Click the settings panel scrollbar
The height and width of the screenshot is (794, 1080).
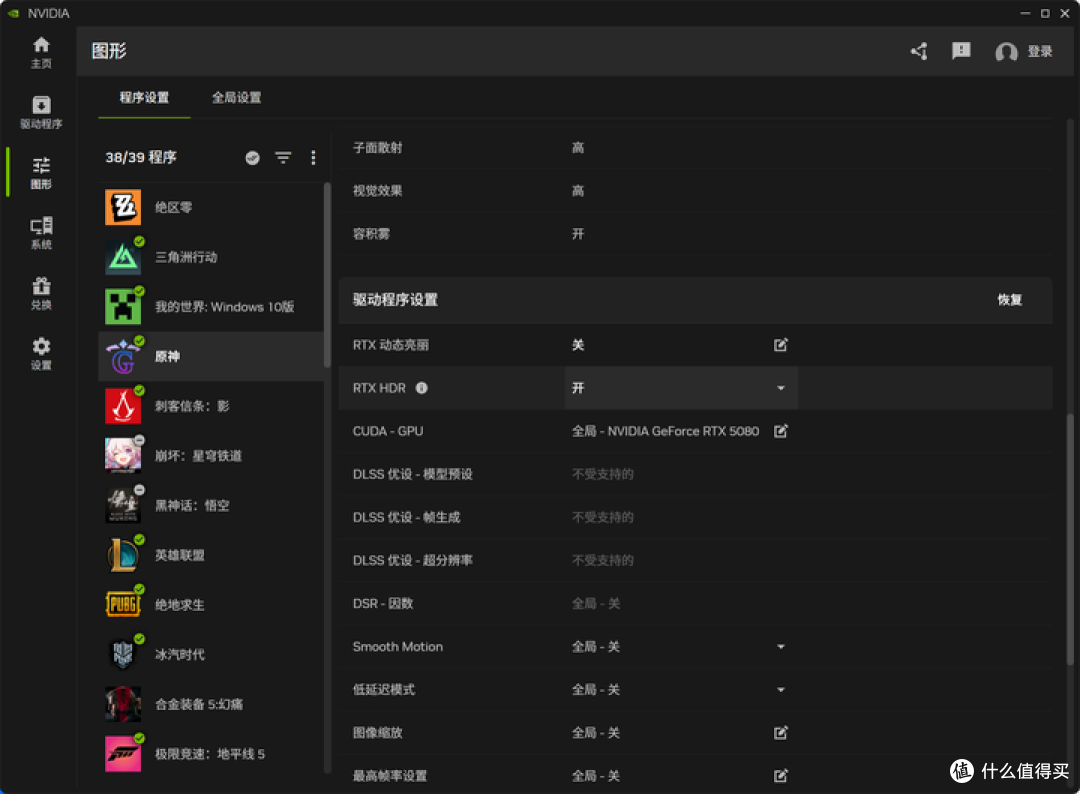(x=1070, y=539)
